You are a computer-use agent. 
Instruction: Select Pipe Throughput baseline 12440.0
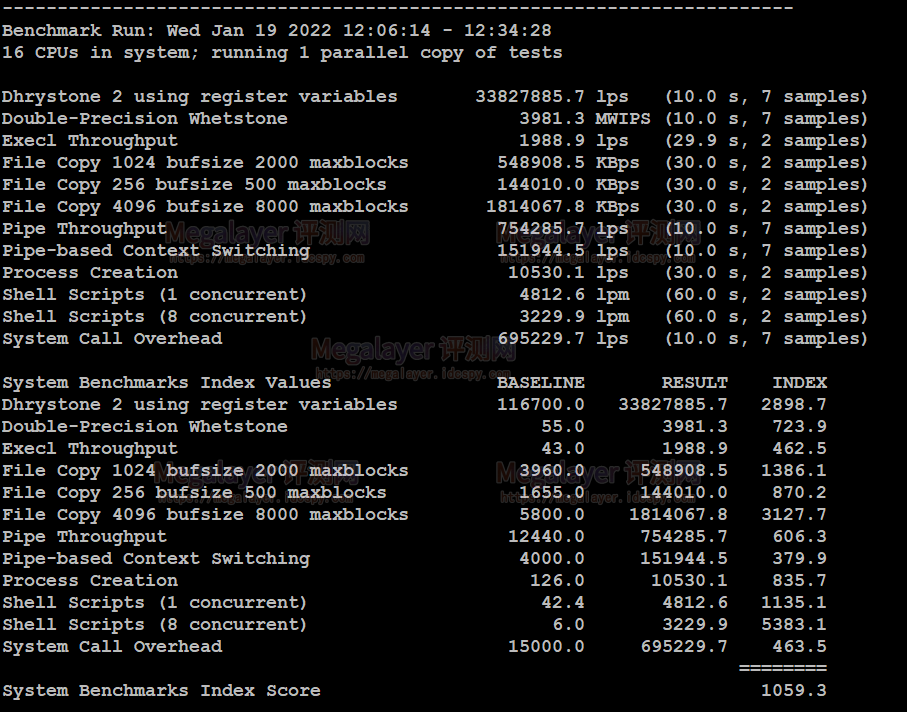[546, 536]
